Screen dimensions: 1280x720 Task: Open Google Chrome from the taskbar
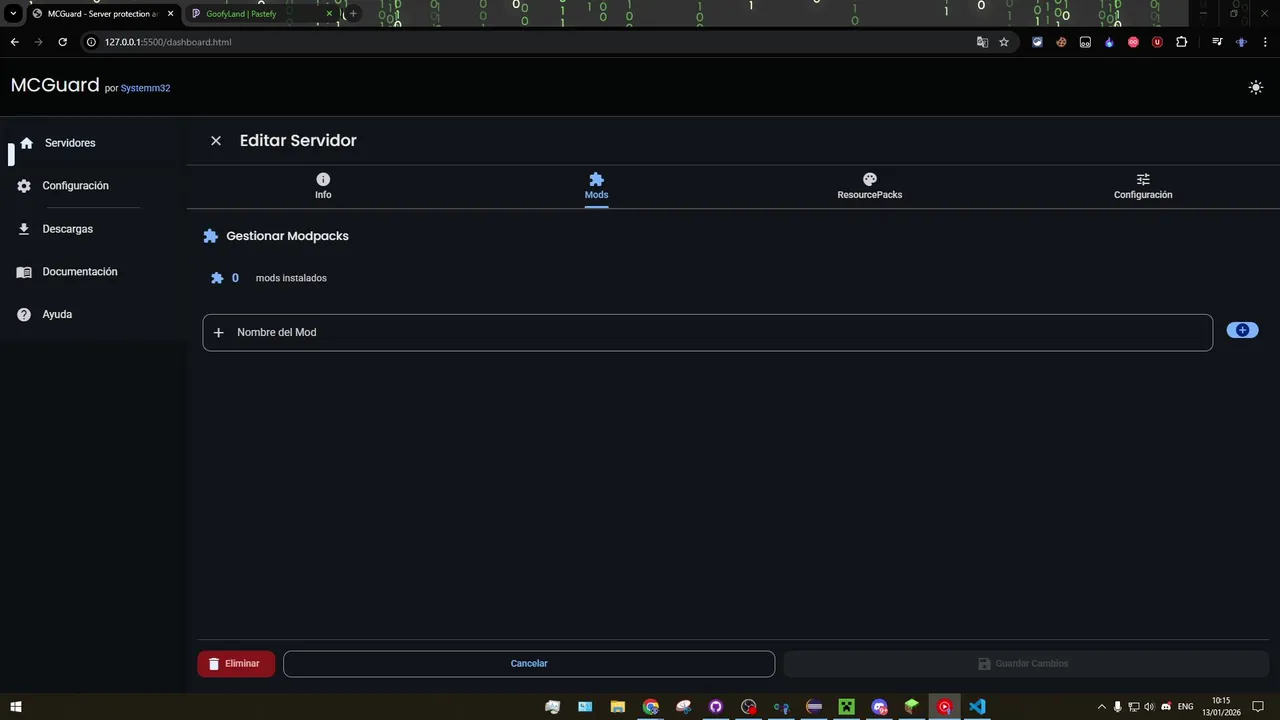coord(651,707)
